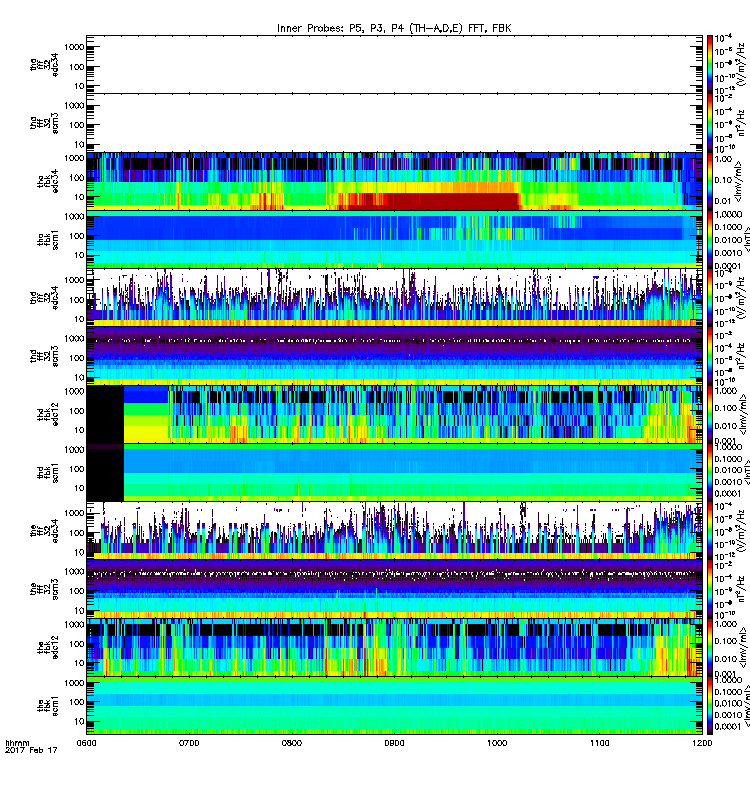This screenshot has height=800, width=750.
Task: Select the 'thd fff 32 edc34' y-axis label
Action: (x=44, y=297)
